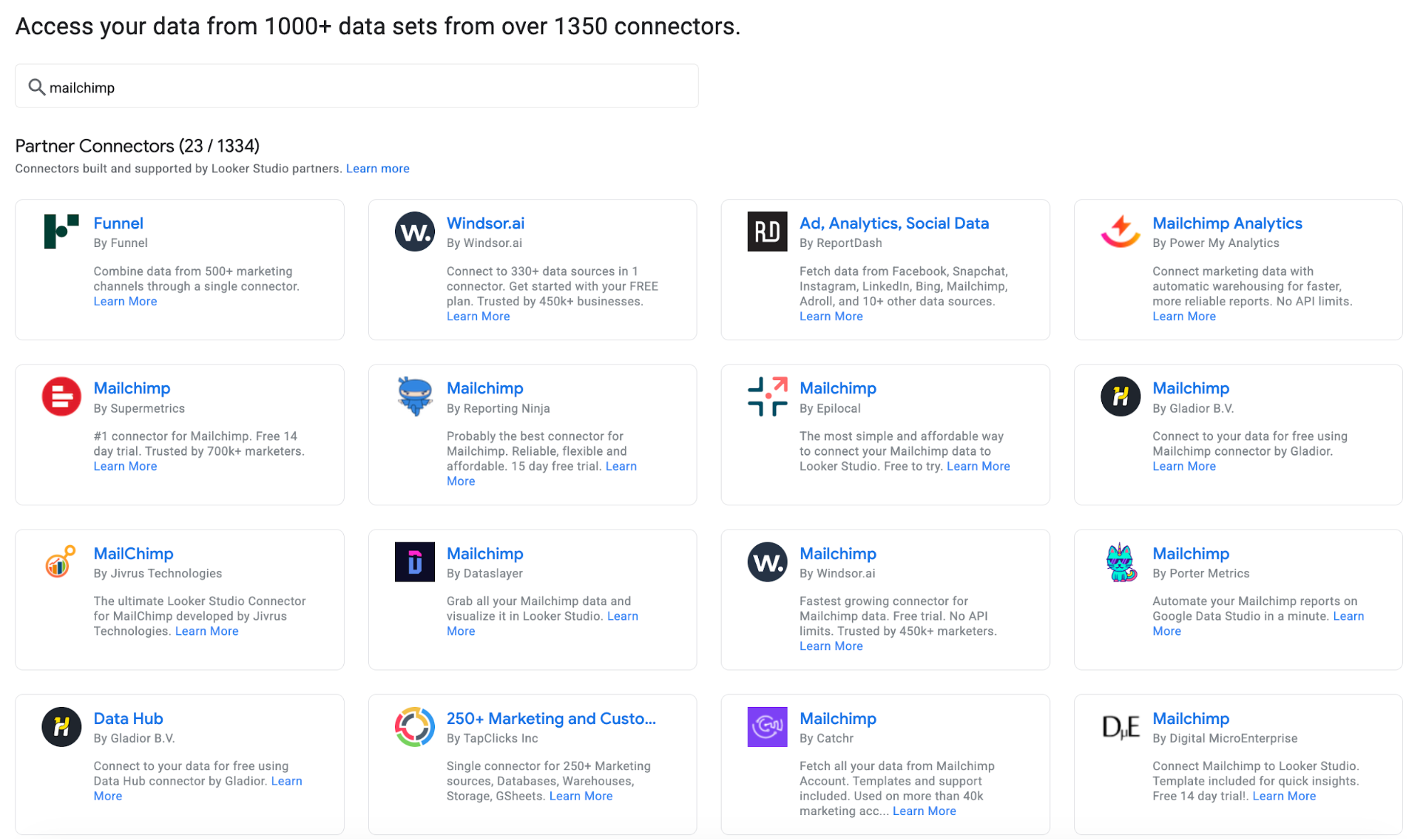Open the Windsor.ai connector title
The height and width of the screenshot is (840, 1423).
(485, 224)
